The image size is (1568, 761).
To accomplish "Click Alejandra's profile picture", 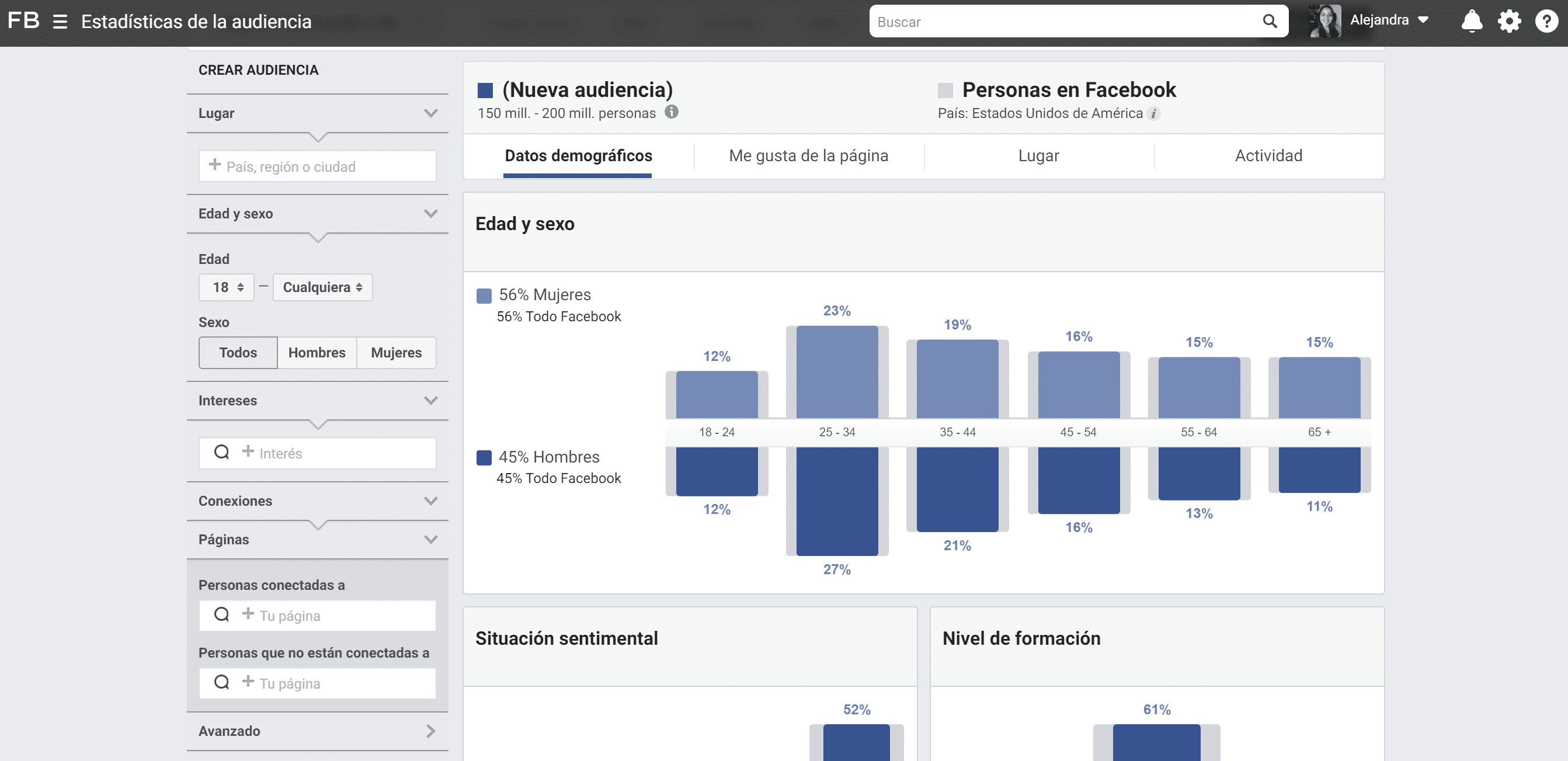I will coord(1324,20).
